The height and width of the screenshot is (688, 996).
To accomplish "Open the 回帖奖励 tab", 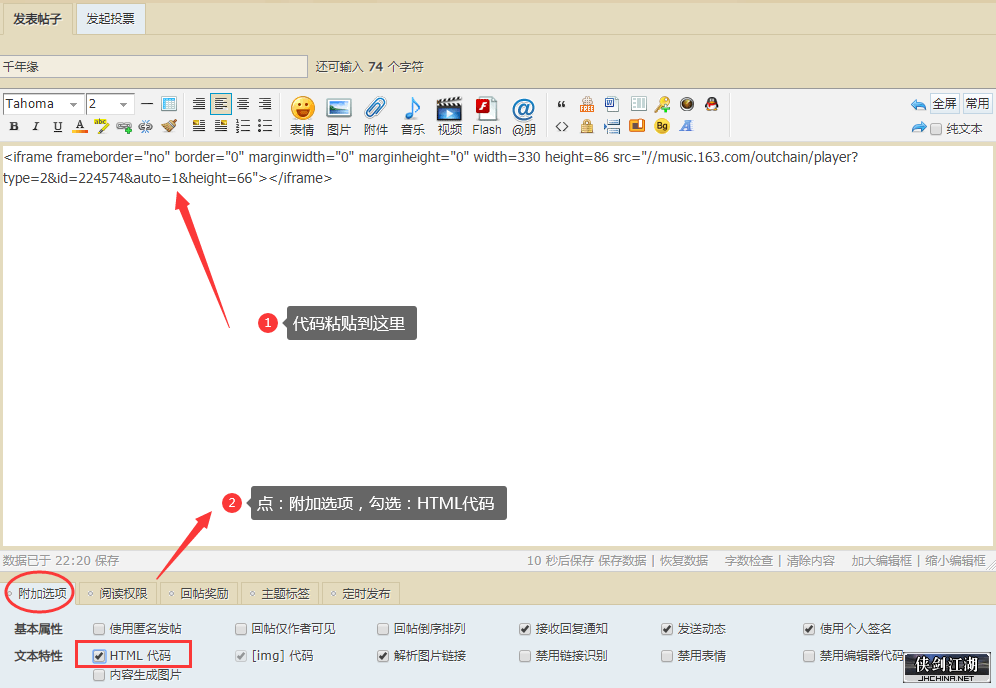I will [x=199, y=593].
